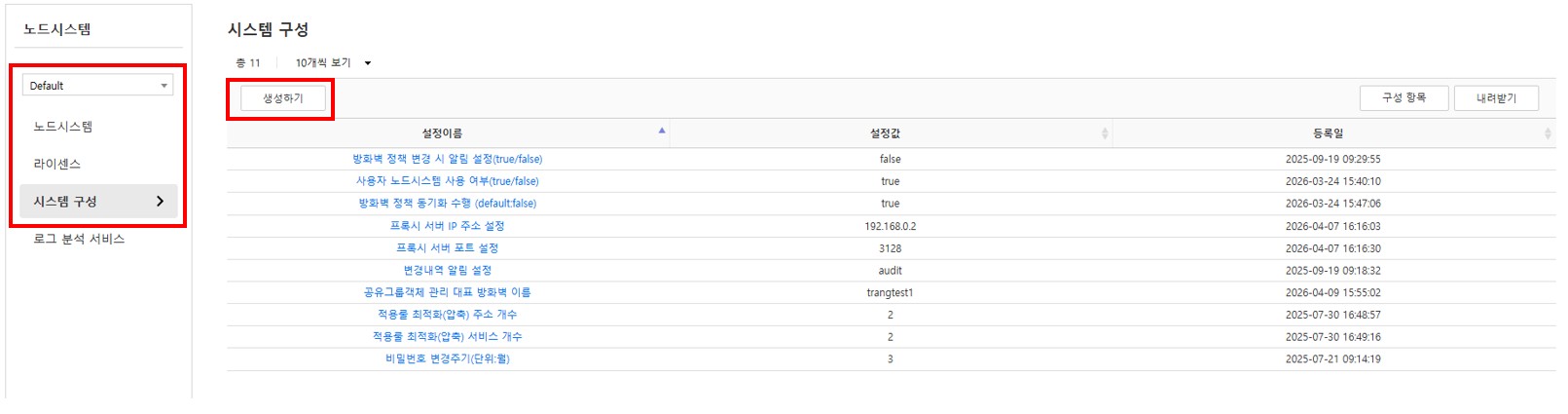Select 로그 분석 서비스 menu item
Image resolution: width=1568 pixels, height=414 pixels.
point(79,239)
